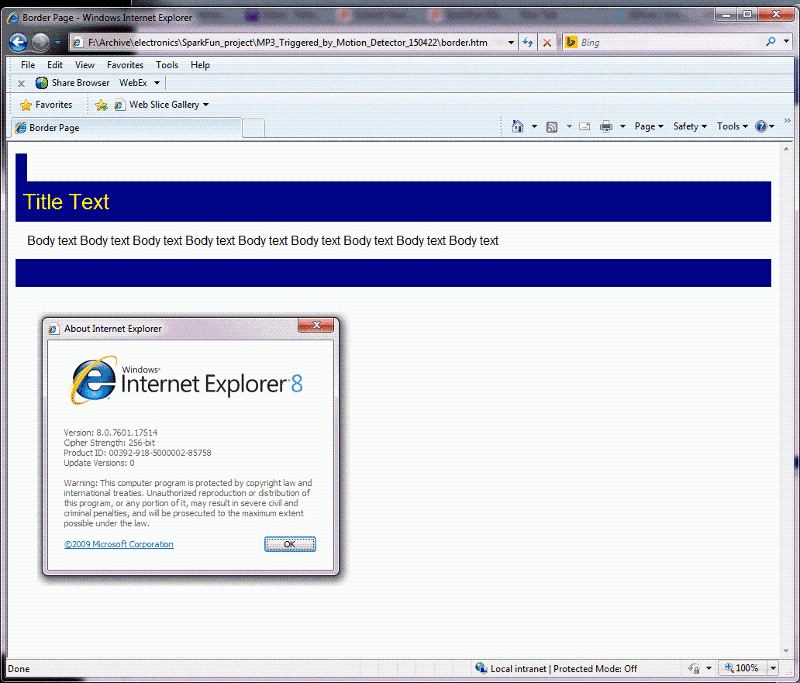Image resolution: width=800 pixels, height=683 pixels.
Task: Click the Bing logo icon in search box
Action: click(571, 42)
